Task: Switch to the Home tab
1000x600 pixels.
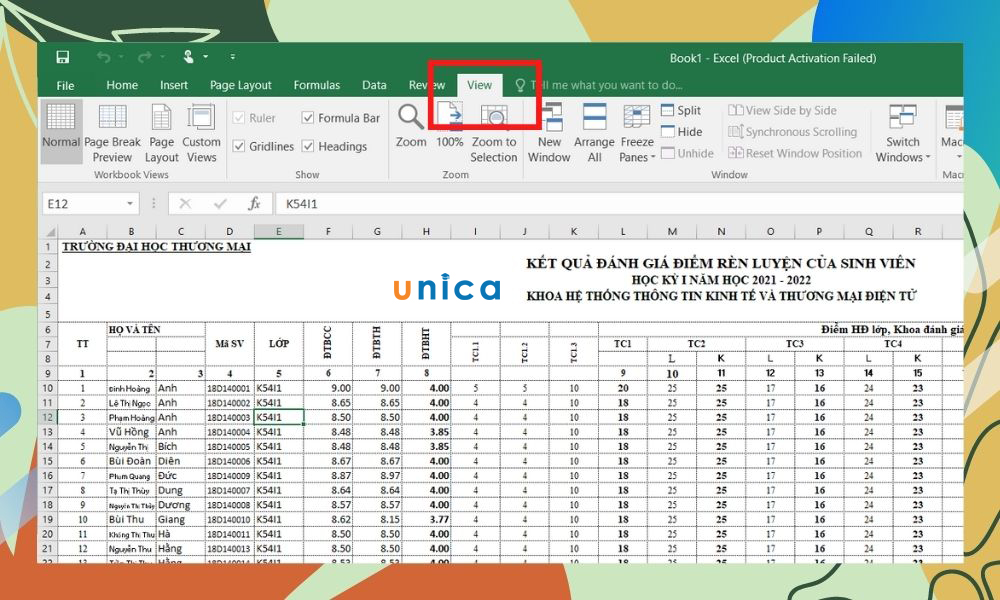Action: tap(122, 85)
